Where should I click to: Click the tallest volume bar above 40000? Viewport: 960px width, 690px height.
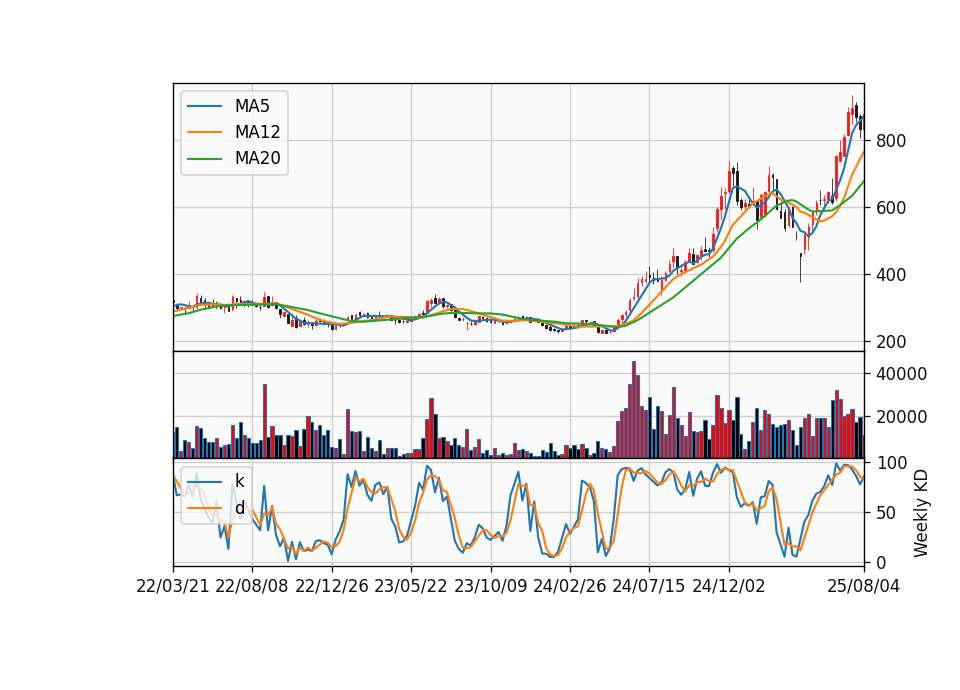[x=634, y=410]
